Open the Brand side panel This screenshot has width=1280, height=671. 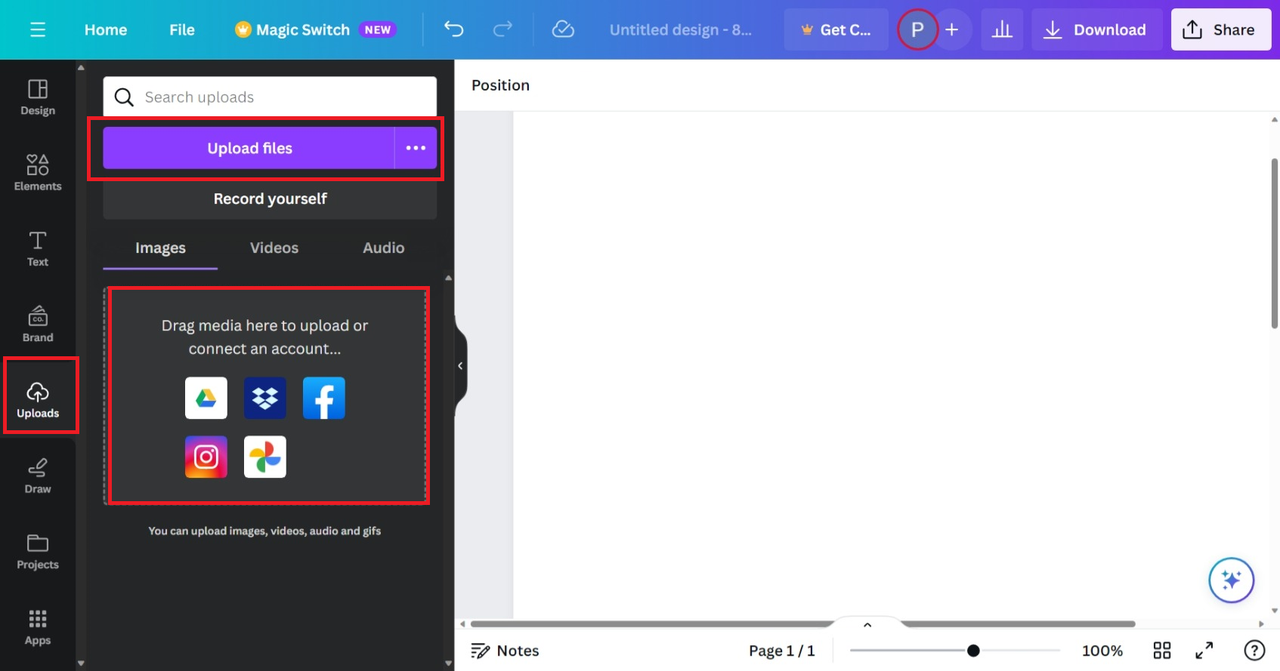click(x=38, y=325)
